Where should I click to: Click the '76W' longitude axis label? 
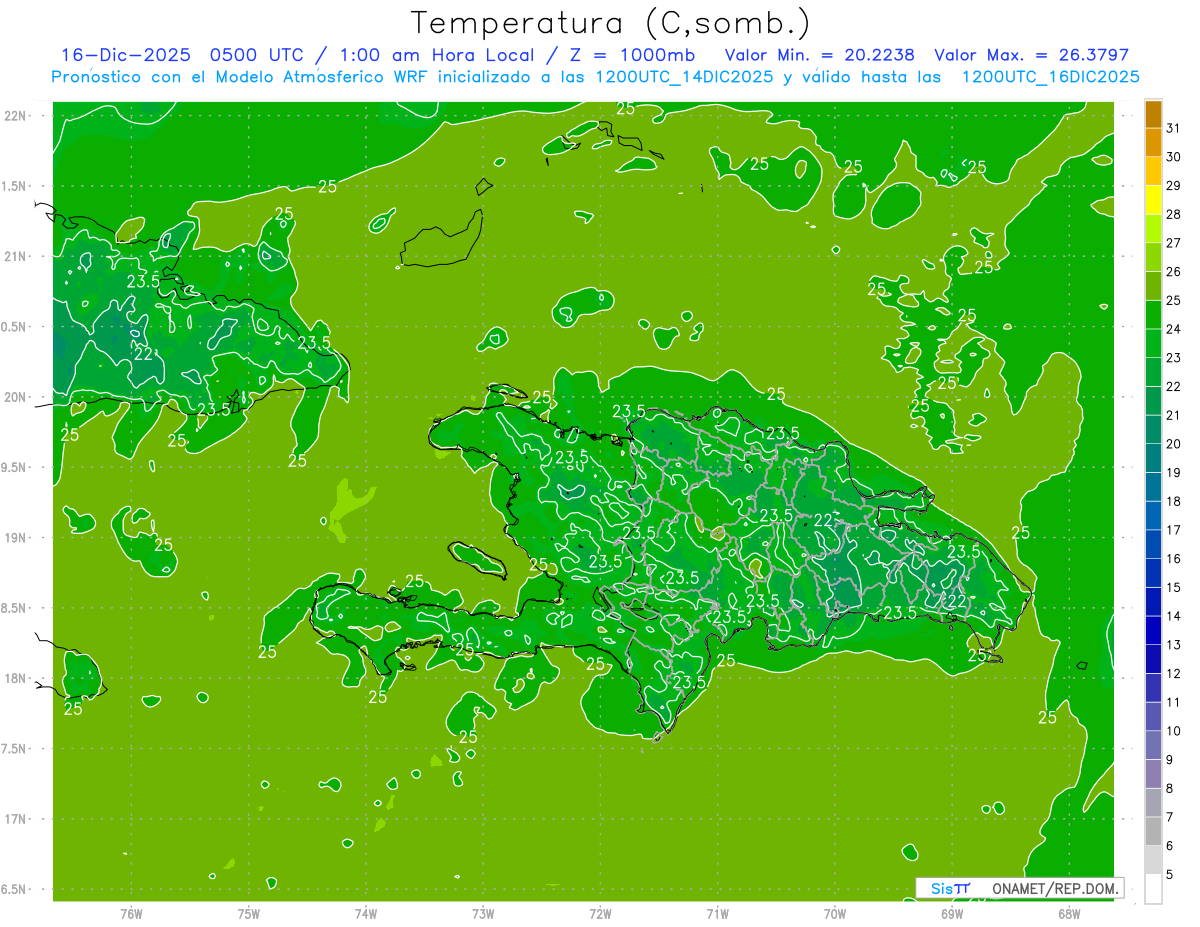(x=131, y=914)
